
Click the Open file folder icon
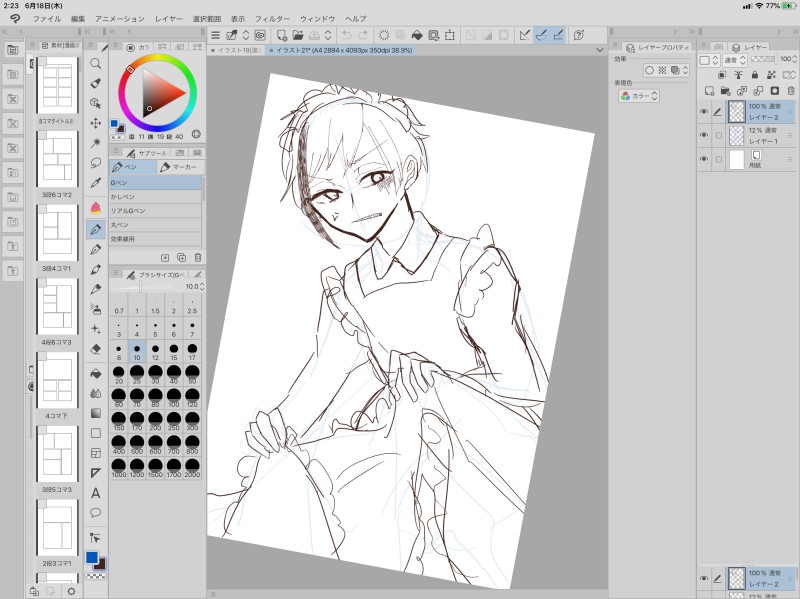click(x=298, y=35)
